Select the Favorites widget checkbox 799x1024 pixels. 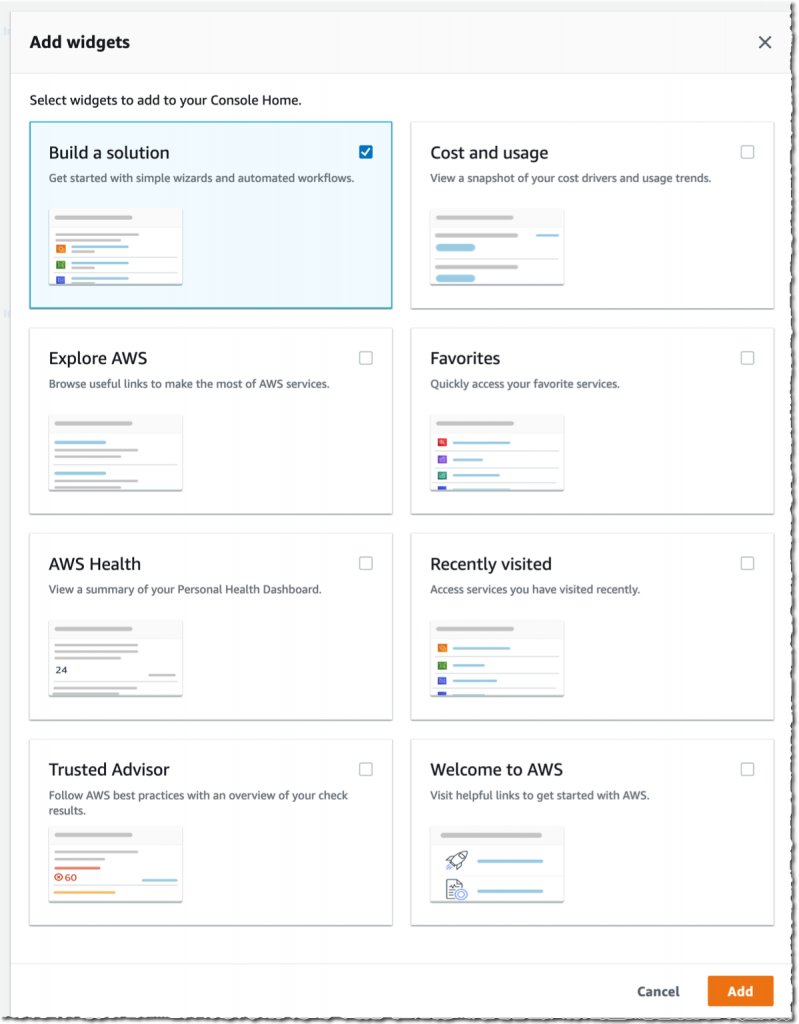747,358
